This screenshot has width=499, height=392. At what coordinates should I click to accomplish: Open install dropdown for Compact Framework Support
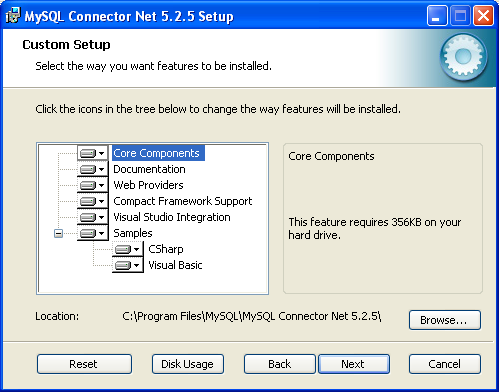point(93,201)
